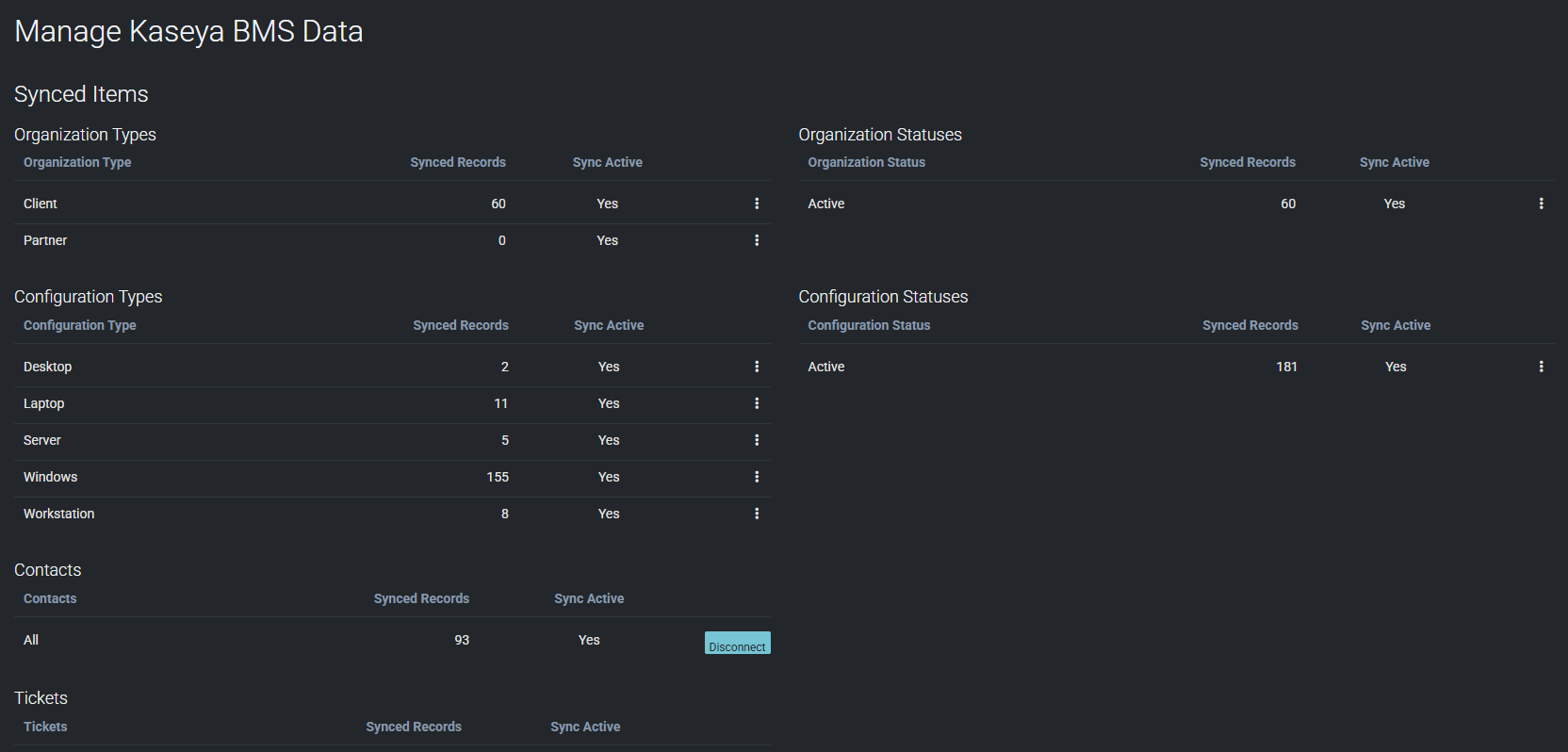The height and width of the screenshot is (752, 1568).
Task: Click the Disconnect button for Contacts
Action: [738, 643]
